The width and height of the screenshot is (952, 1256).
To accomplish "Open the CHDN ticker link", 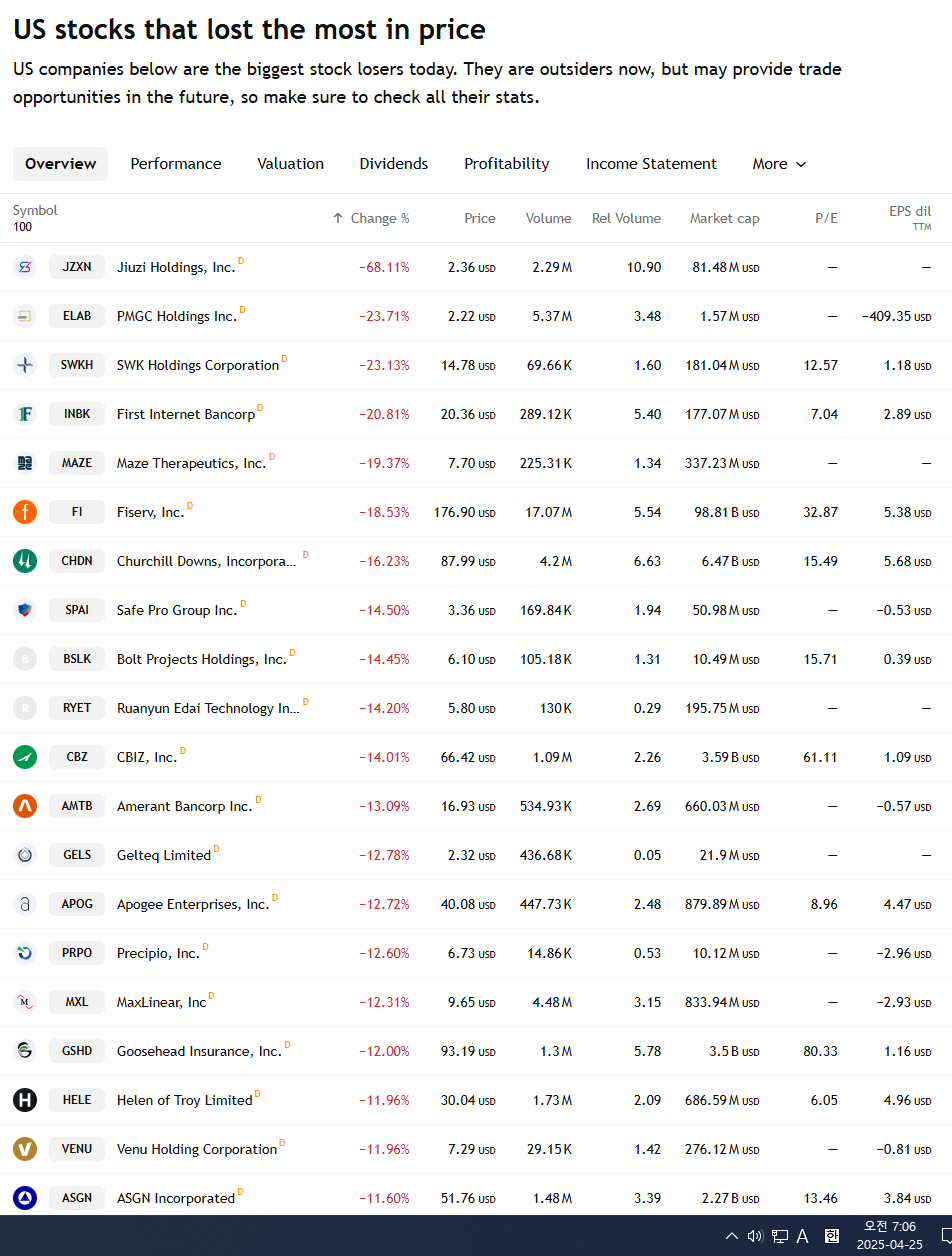I will coord(77,561).
